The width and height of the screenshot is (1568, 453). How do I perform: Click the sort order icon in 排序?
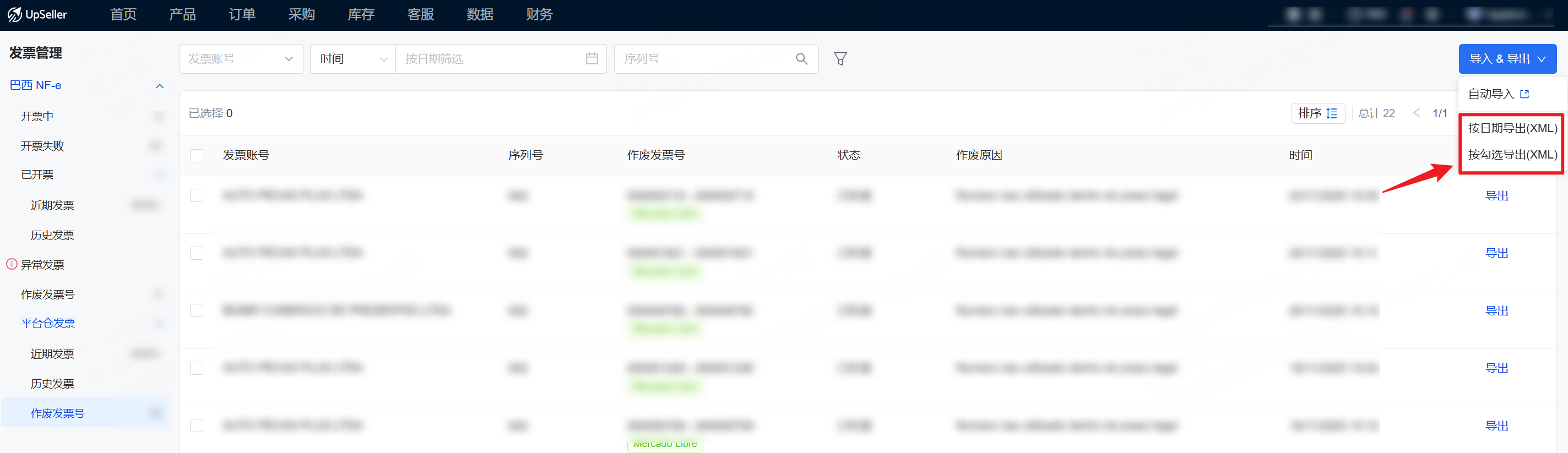coord(1332,114)
